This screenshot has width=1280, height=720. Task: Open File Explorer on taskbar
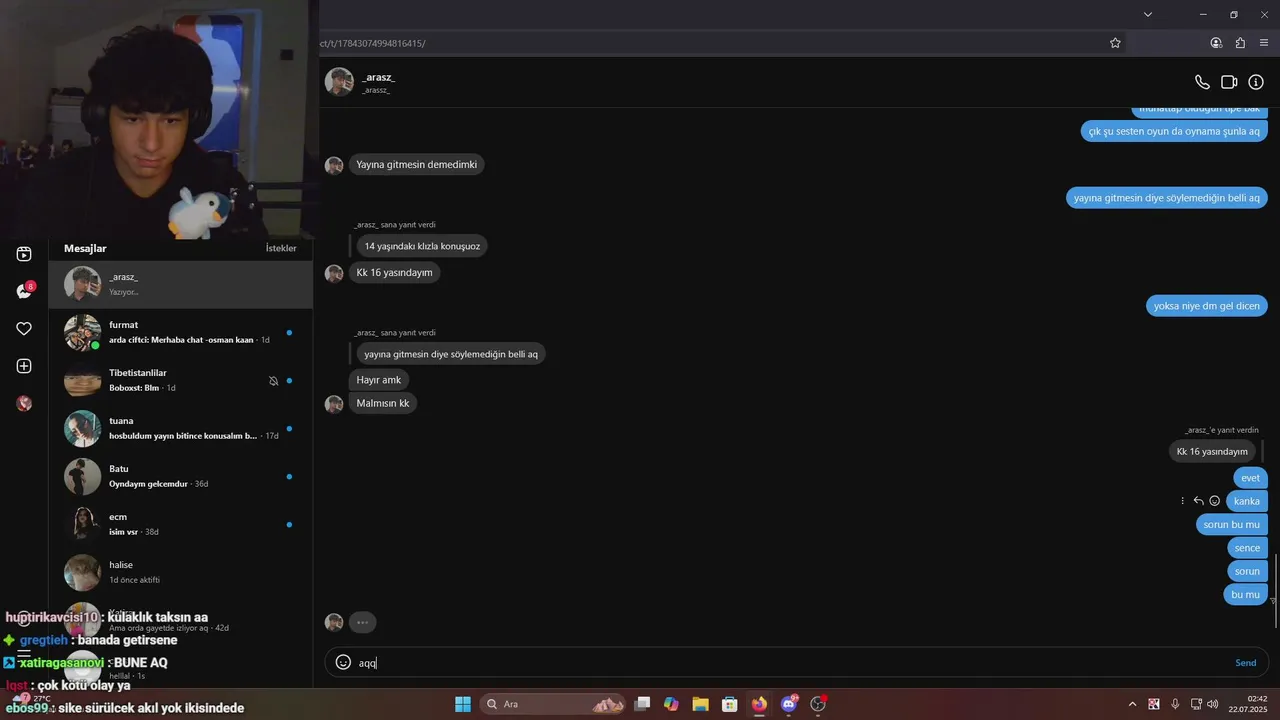[x=700, y=704]
